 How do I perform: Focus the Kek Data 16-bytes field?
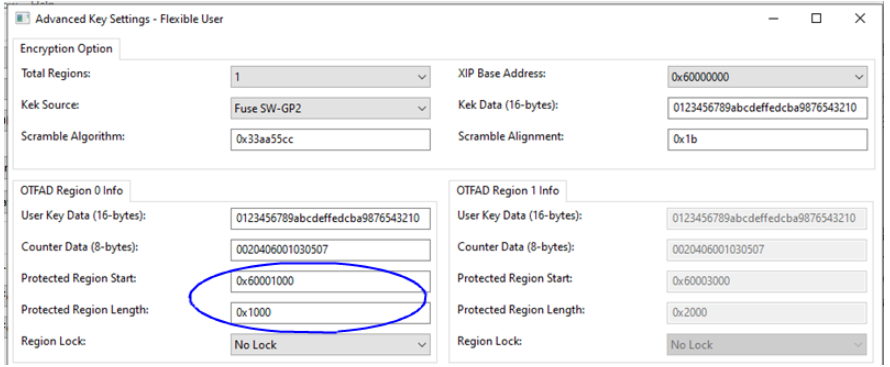coord(767,108)
